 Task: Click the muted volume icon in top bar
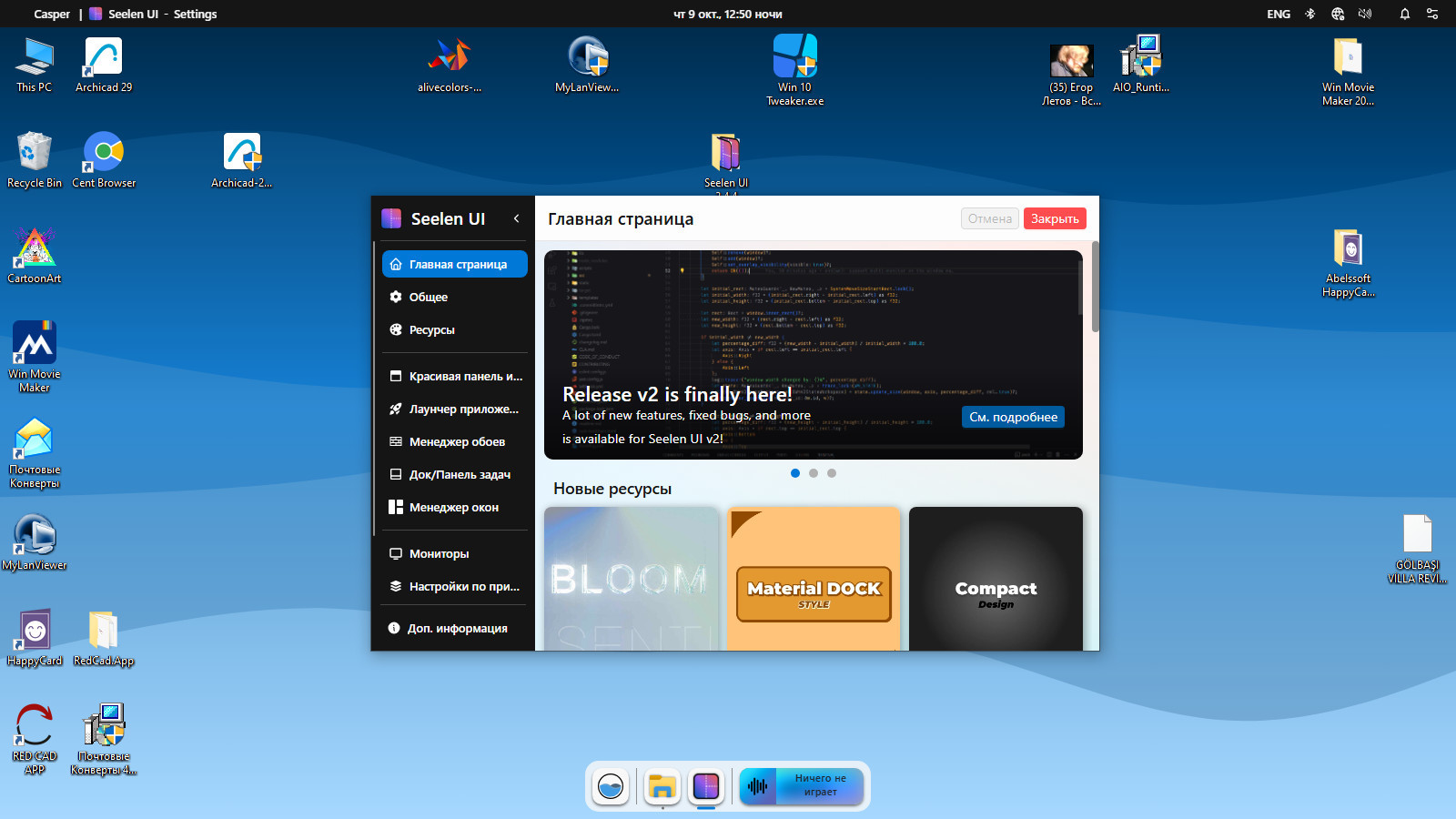[1365, 14]
